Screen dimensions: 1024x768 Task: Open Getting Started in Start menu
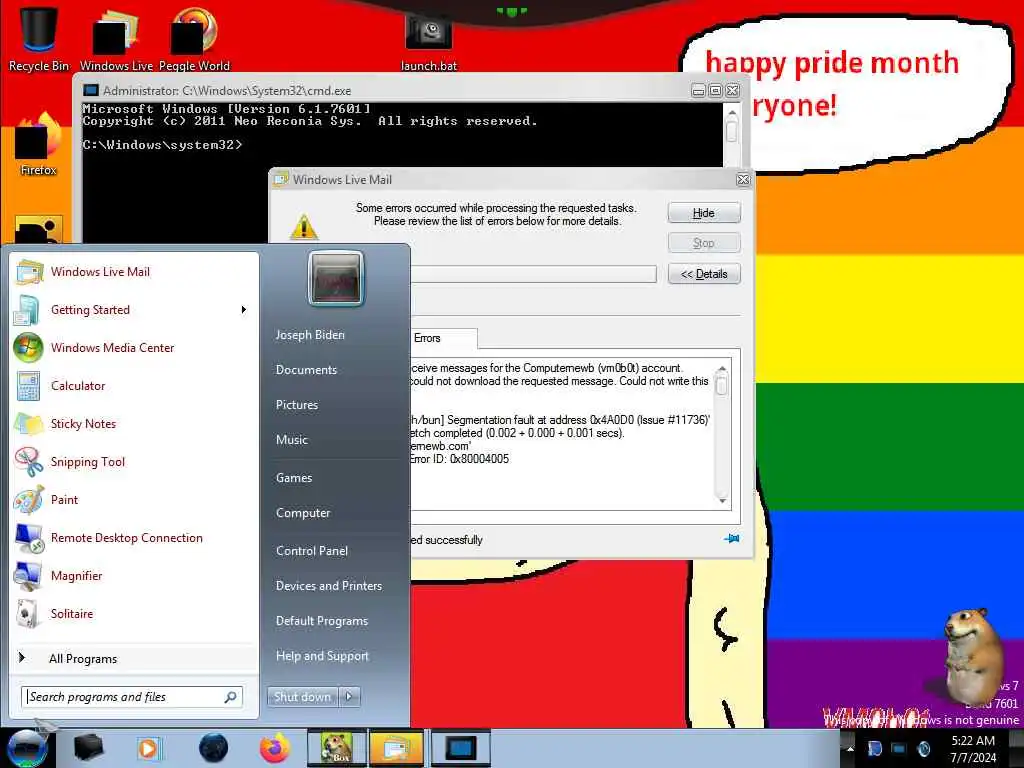tap(134, 310)
